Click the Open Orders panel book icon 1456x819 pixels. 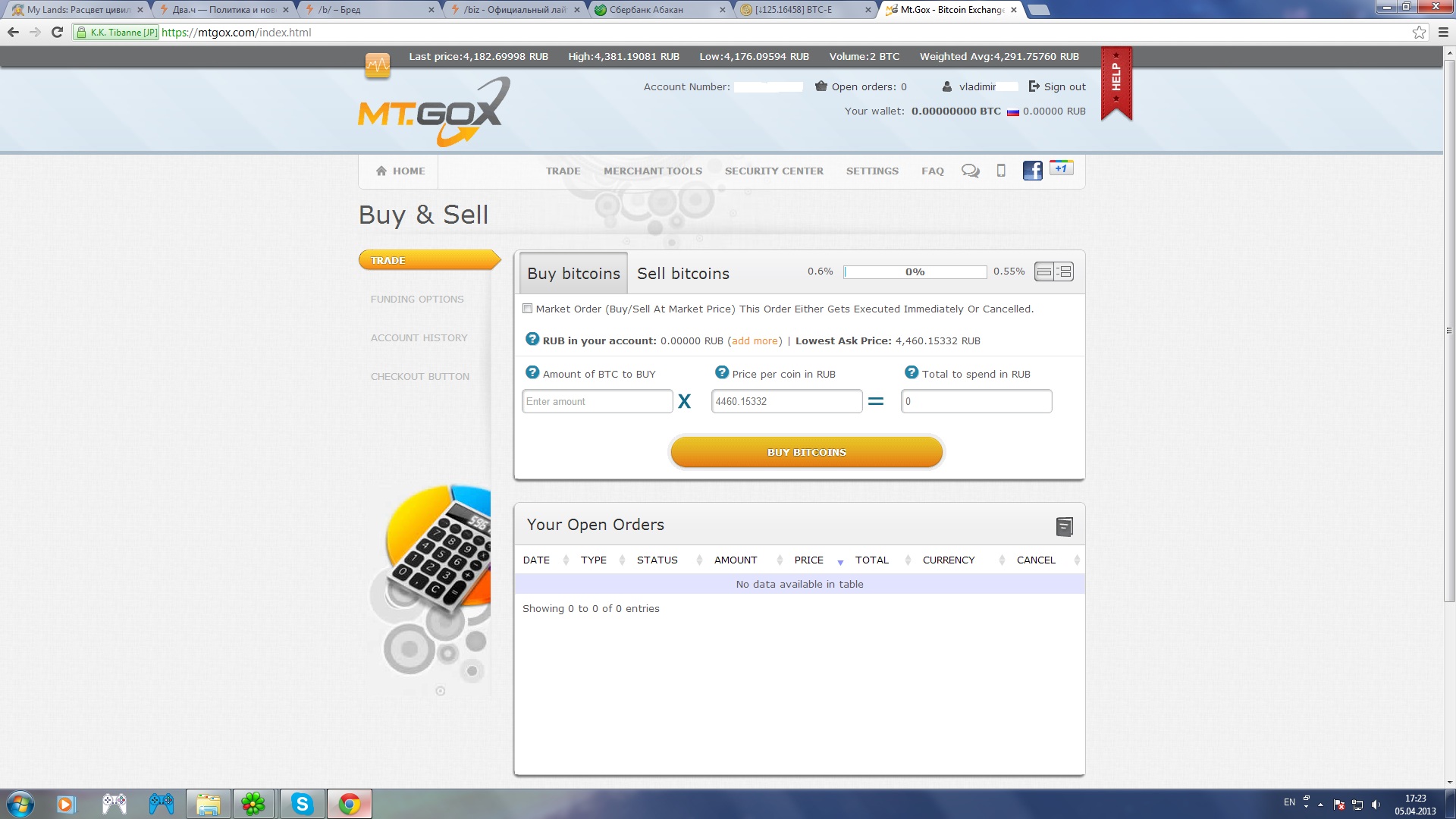(1064, 526)
